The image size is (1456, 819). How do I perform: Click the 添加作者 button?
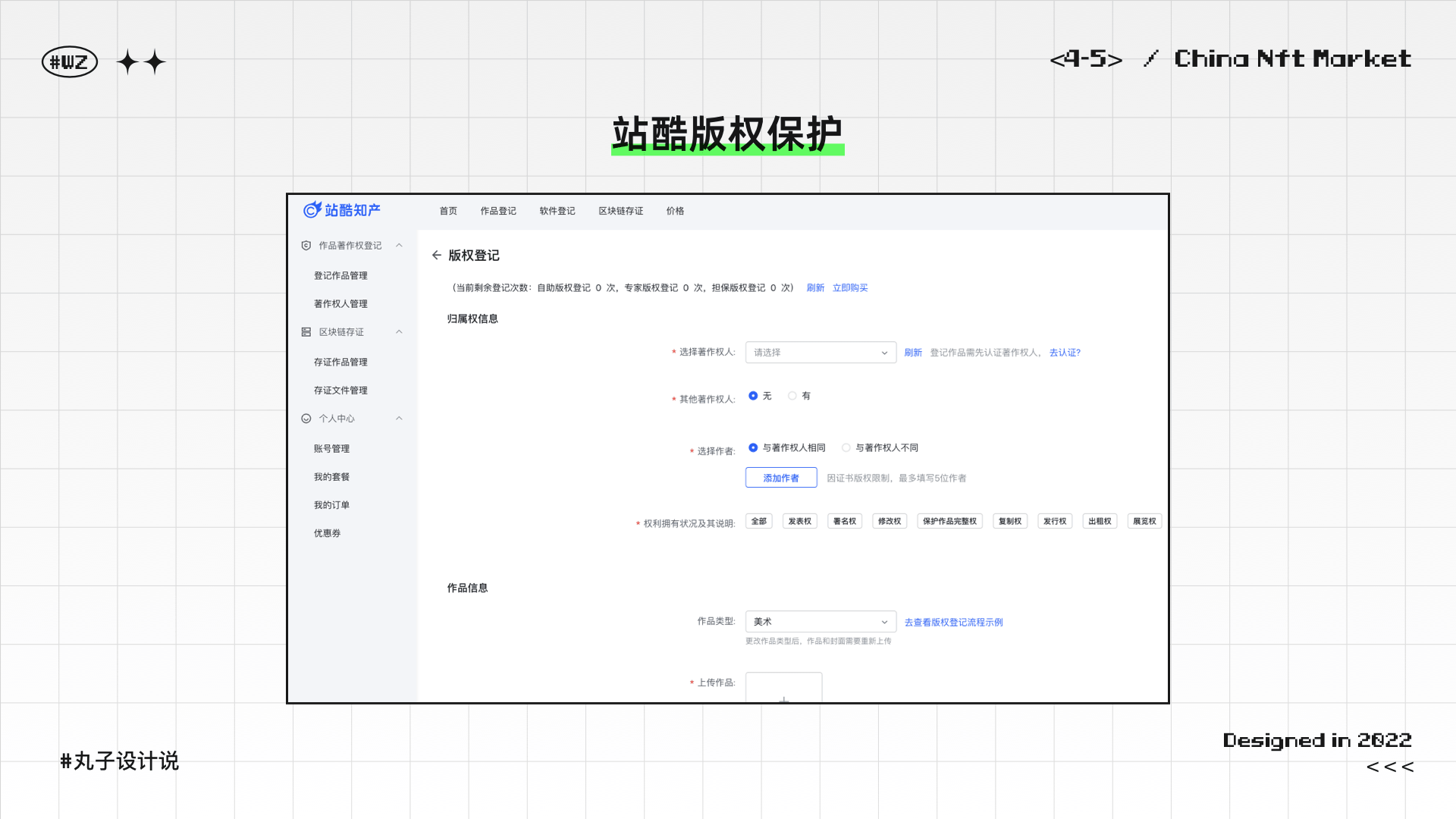pos(781,478)
